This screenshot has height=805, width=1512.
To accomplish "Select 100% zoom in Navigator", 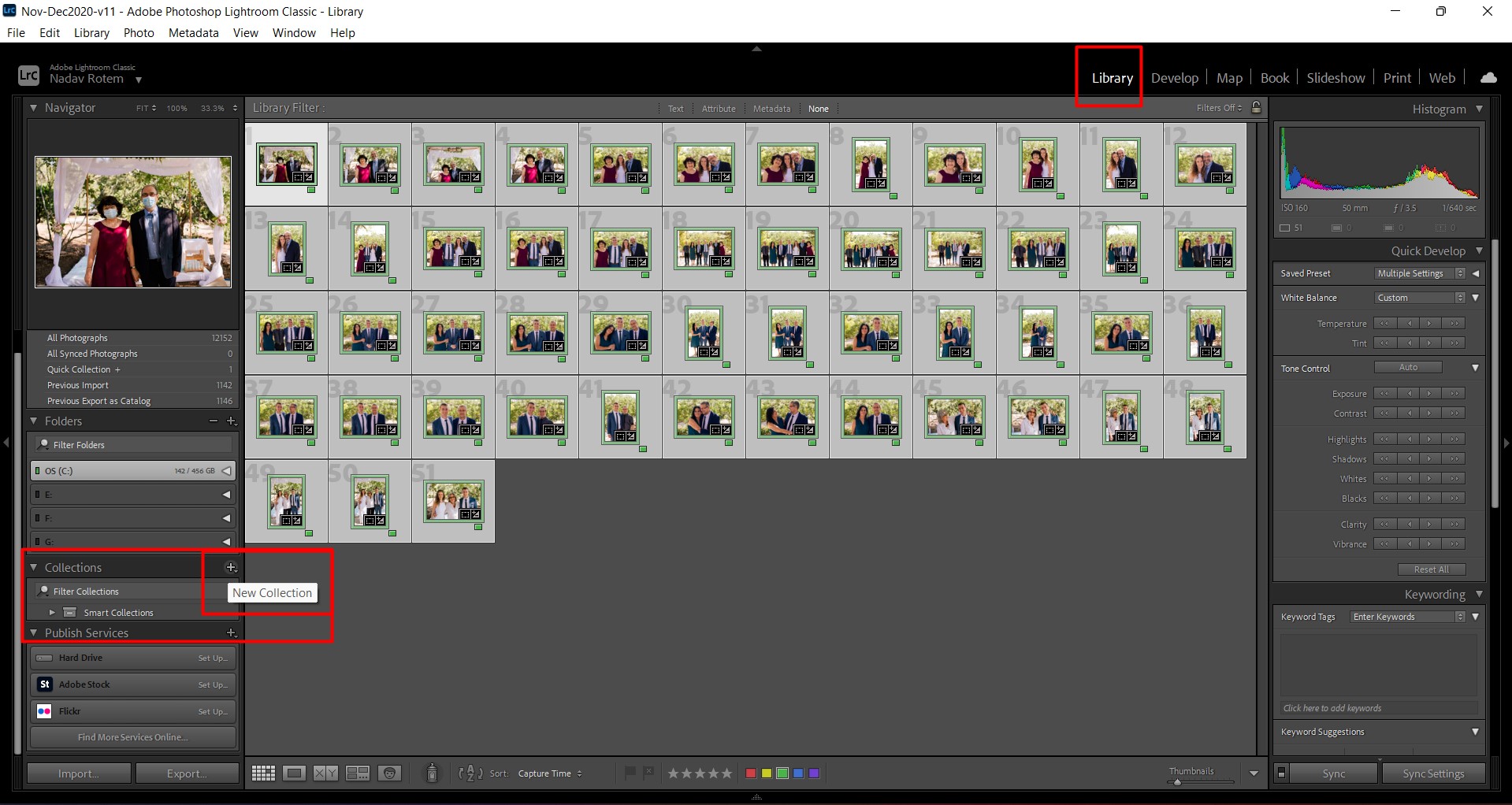I will 176,108.
